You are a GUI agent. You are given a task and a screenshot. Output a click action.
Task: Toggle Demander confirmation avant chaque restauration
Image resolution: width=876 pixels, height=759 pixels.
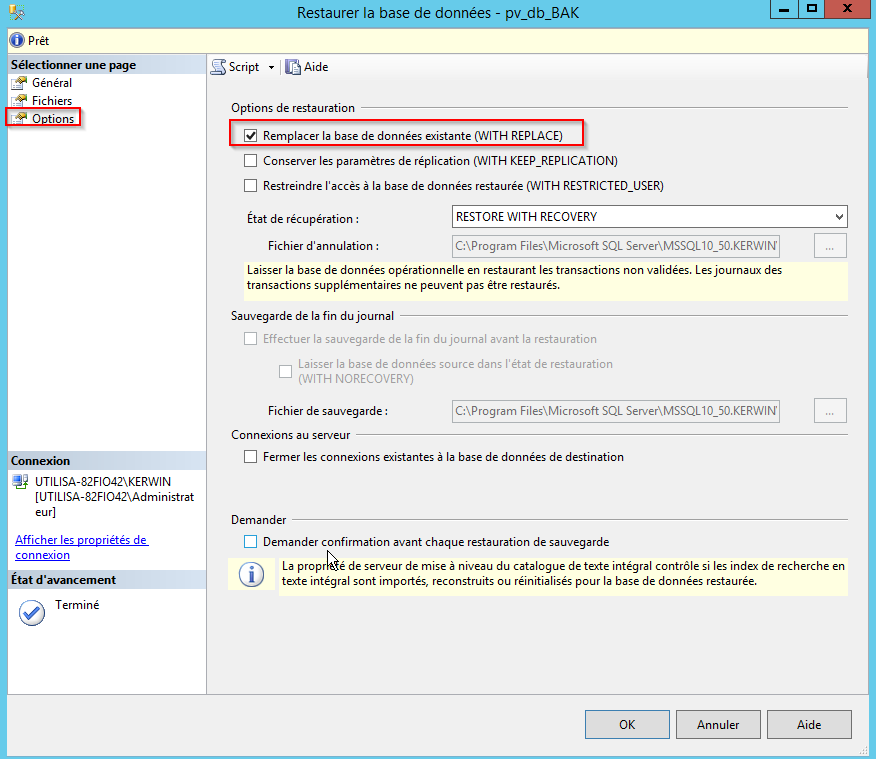(x=251, y=542)
